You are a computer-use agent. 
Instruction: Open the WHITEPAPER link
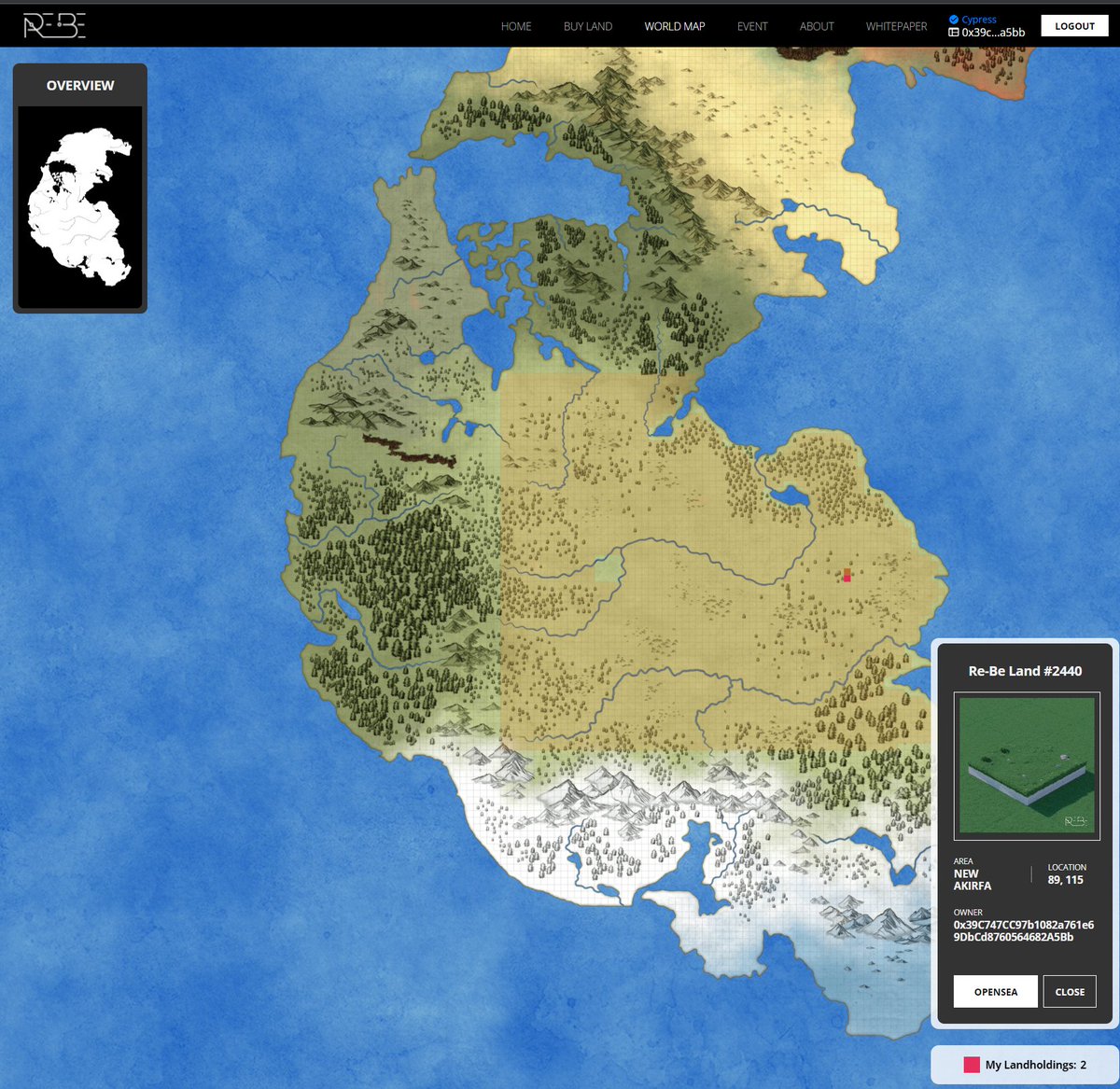[896, 26]
